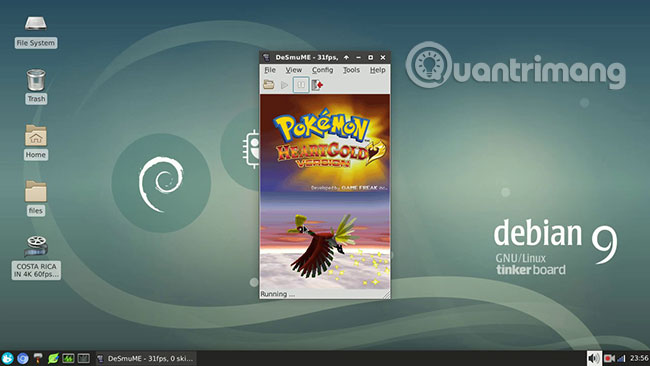Viewport: 650px width, 366px height.
Task: Launch the green leaf text editor launcher
Action: [x=53, y=358]
